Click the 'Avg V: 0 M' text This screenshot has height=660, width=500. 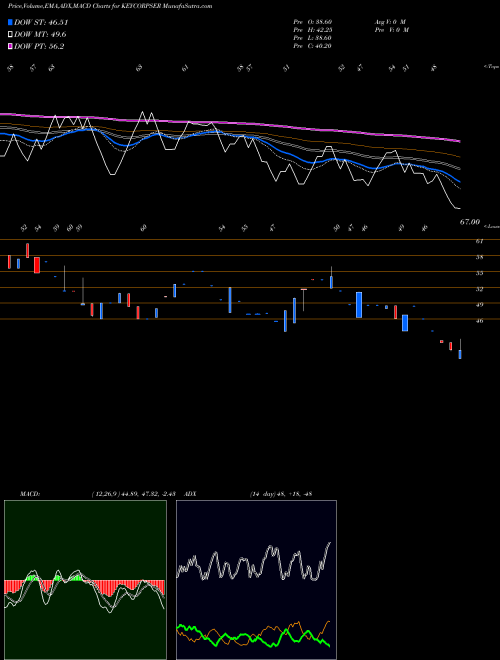390,22
